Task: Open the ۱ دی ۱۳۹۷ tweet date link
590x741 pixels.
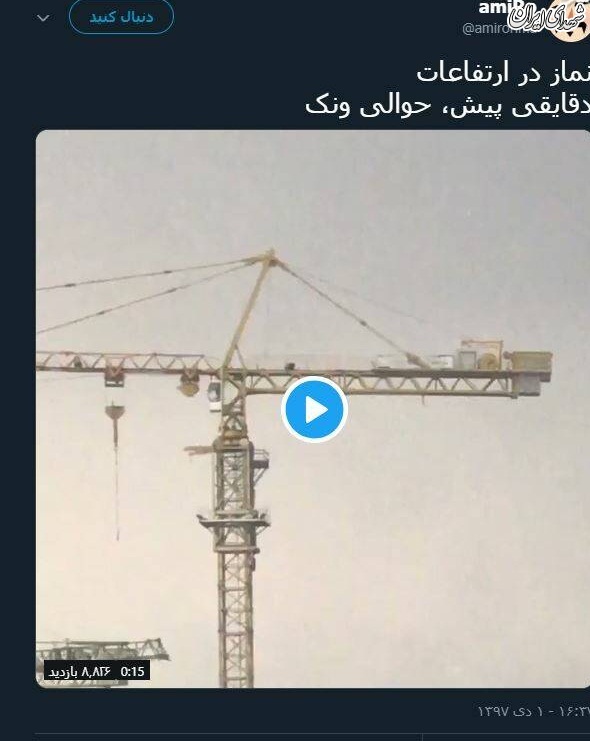Action: (510, 711)
